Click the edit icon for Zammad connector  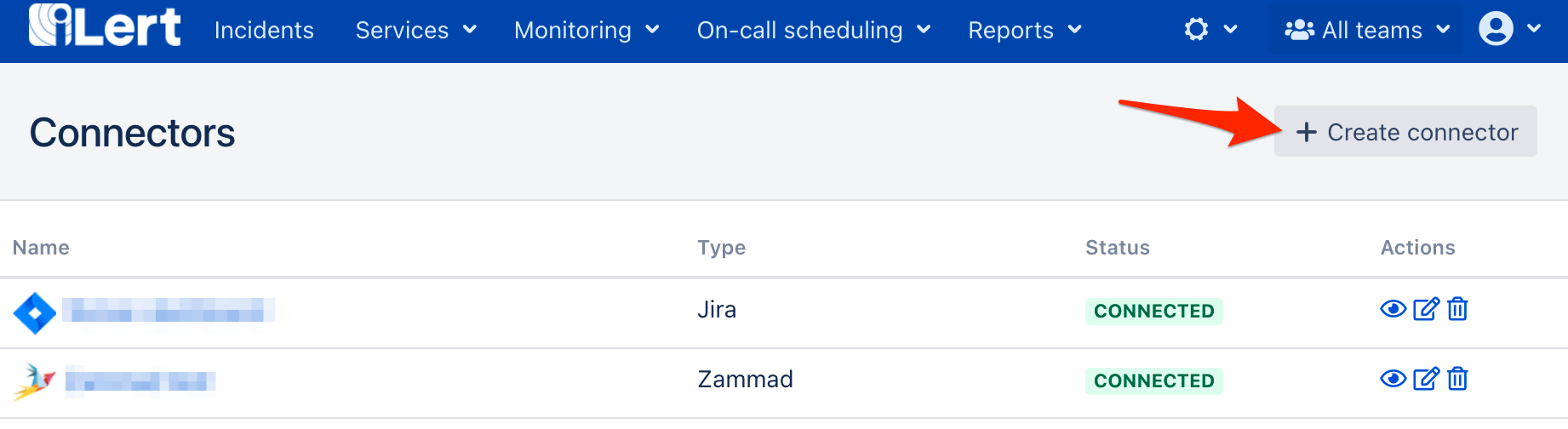(x=1426, y=379)
